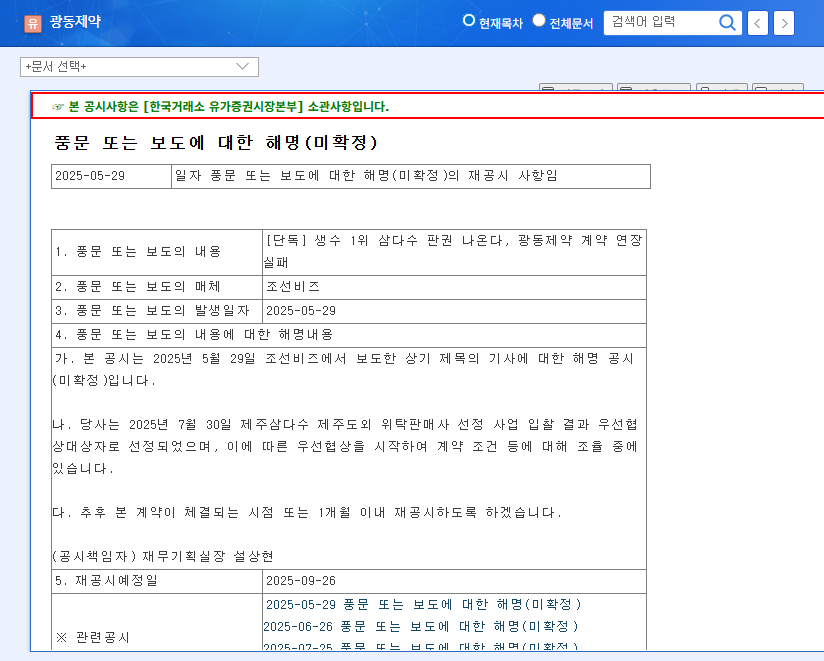Click (공시책임자) 재무기획실장 설상현 line
824x661 pixels.
[163, 556]
